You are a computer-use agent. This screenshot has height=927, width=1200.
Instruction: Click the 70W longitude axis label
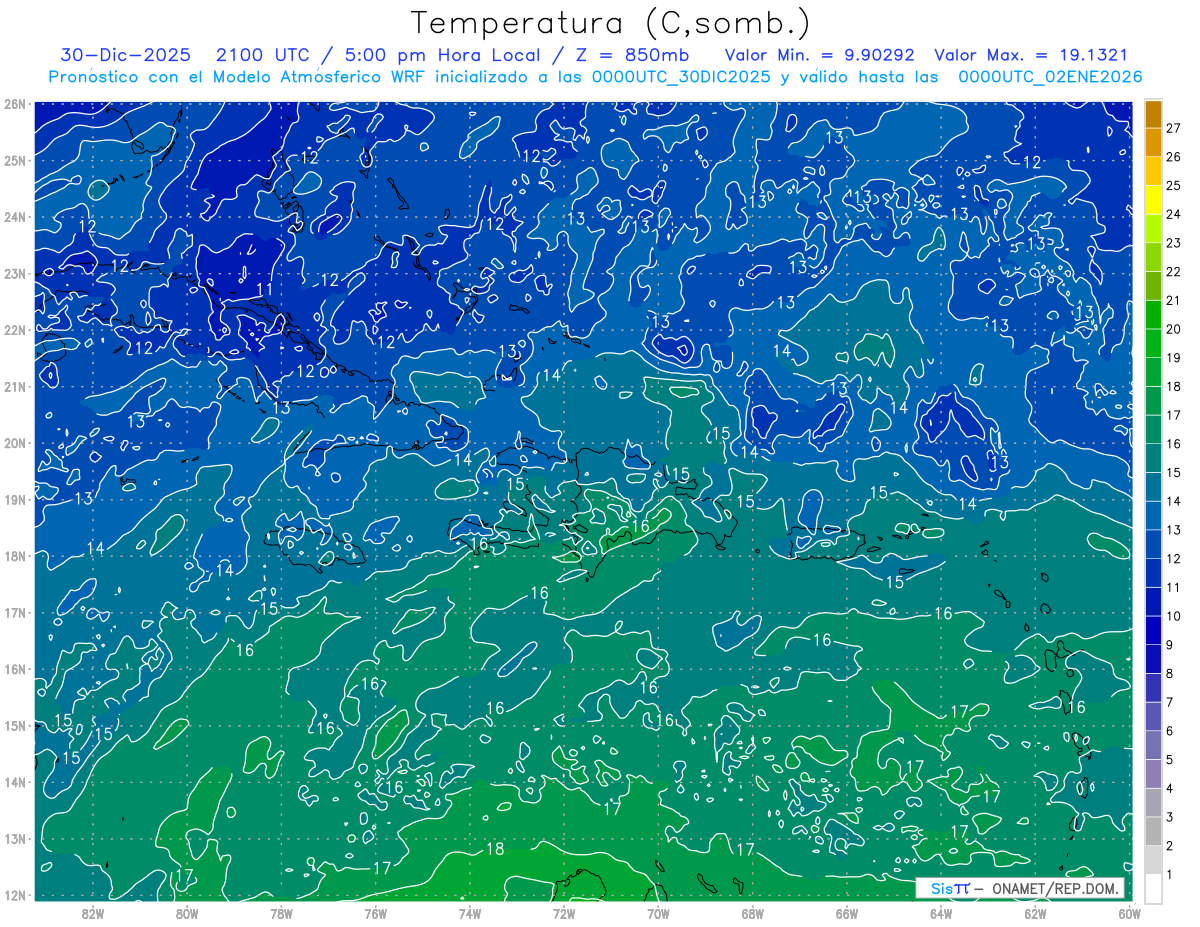point(658,914)
